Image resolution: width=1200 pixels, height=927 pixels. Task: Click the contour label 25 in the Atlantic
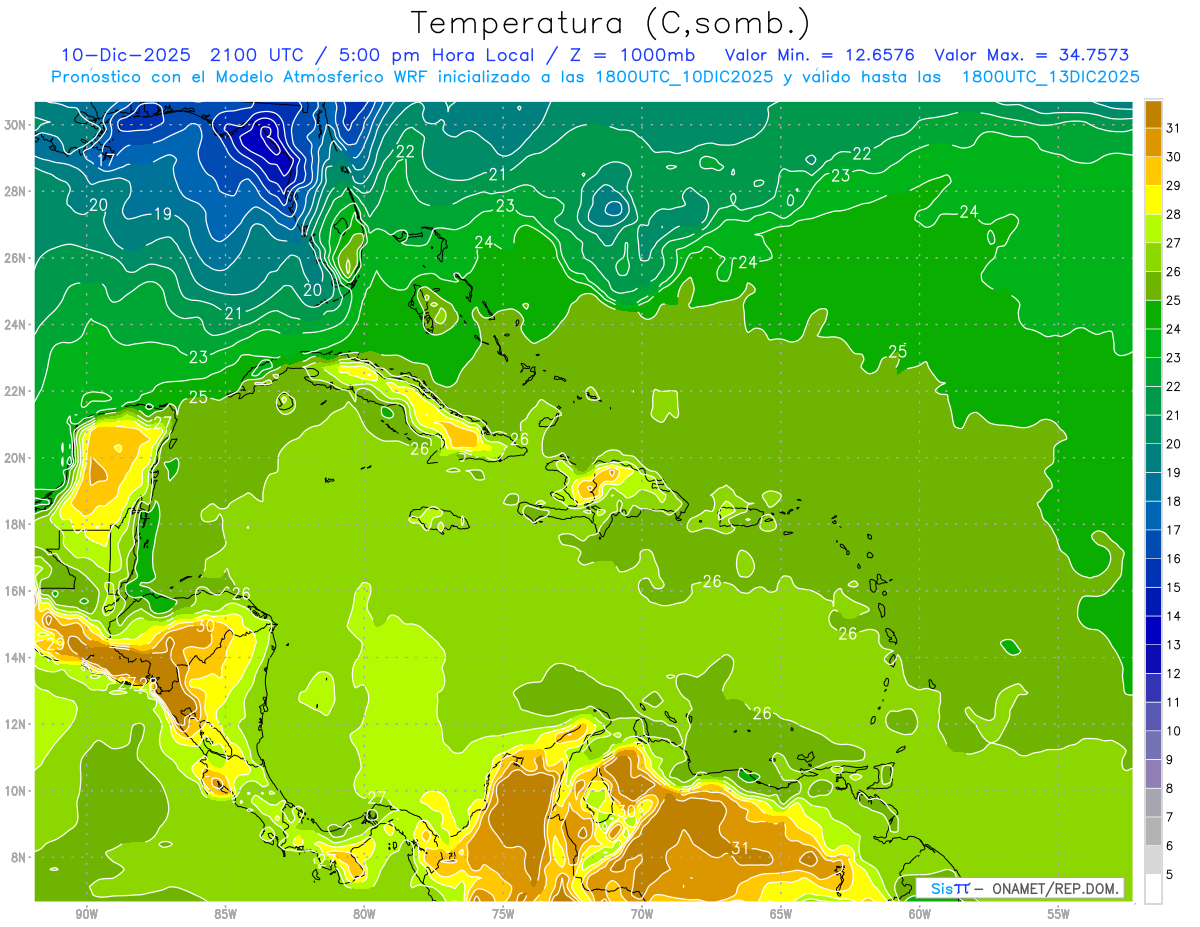[x=898, y=351]
